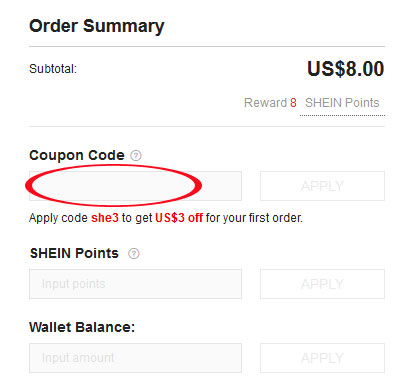Open the SHEIN Points help question icon
This screenshot has width=404, height=388.
tap(134, 254)
